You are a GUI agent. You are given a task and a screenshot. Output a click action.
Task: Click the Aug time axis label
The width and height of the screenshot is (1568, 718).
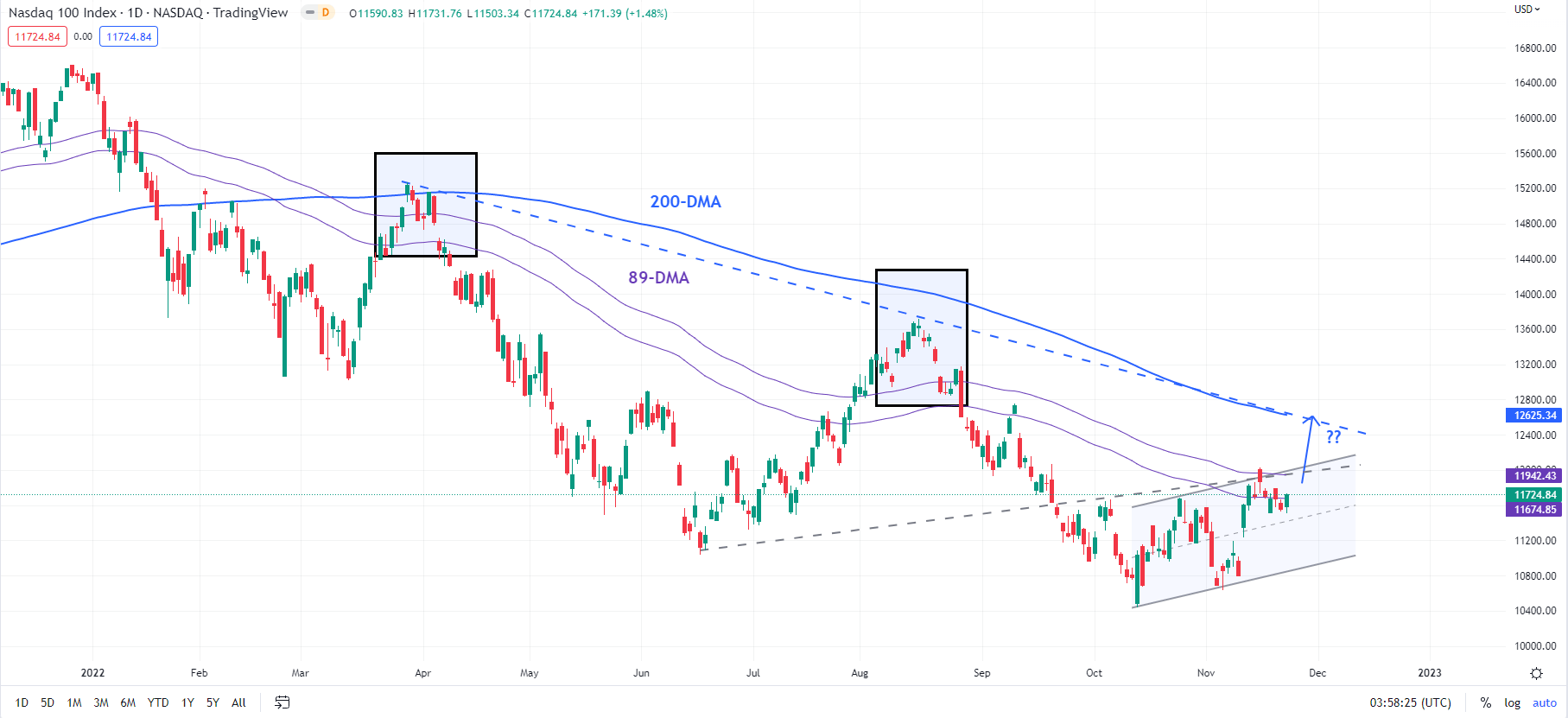(x=860, y=673)
